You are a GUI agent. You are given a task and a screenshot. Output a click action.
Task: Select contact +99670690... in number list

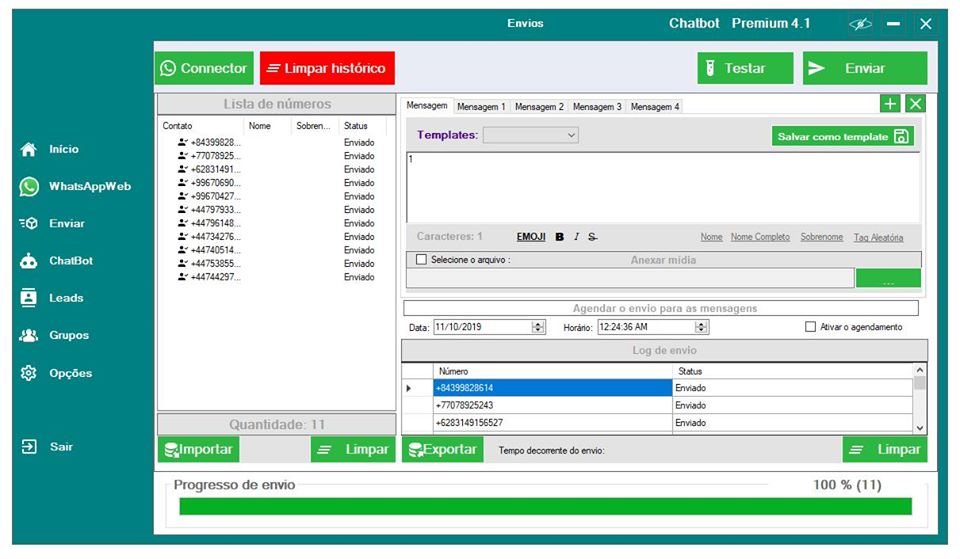point(209,183)
